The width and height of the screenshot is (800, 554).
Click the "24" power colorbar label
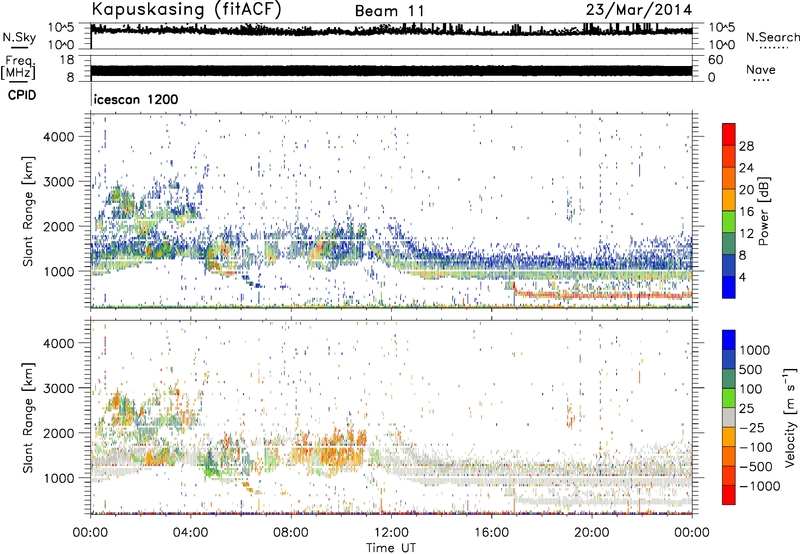(746, 168)
